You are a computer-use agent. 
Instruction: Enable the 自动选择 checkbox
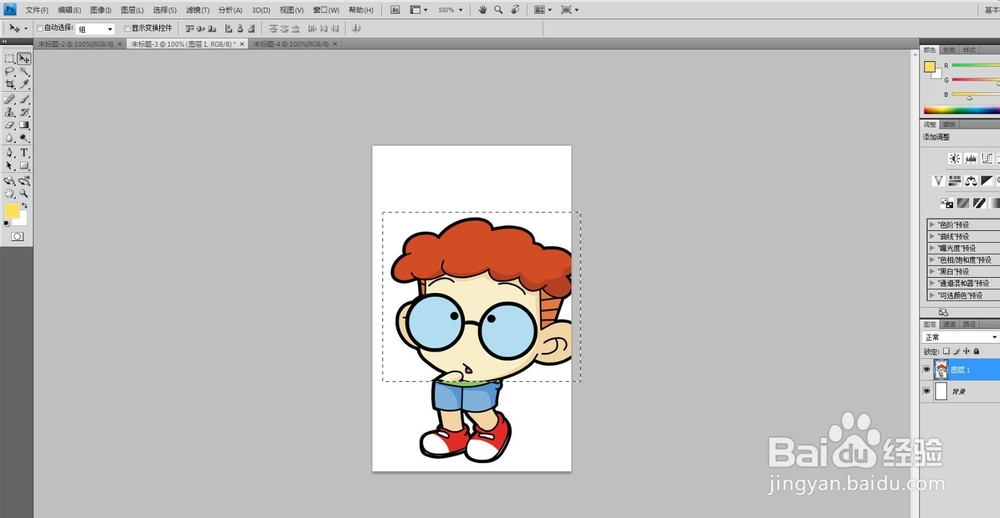[40, 29]
